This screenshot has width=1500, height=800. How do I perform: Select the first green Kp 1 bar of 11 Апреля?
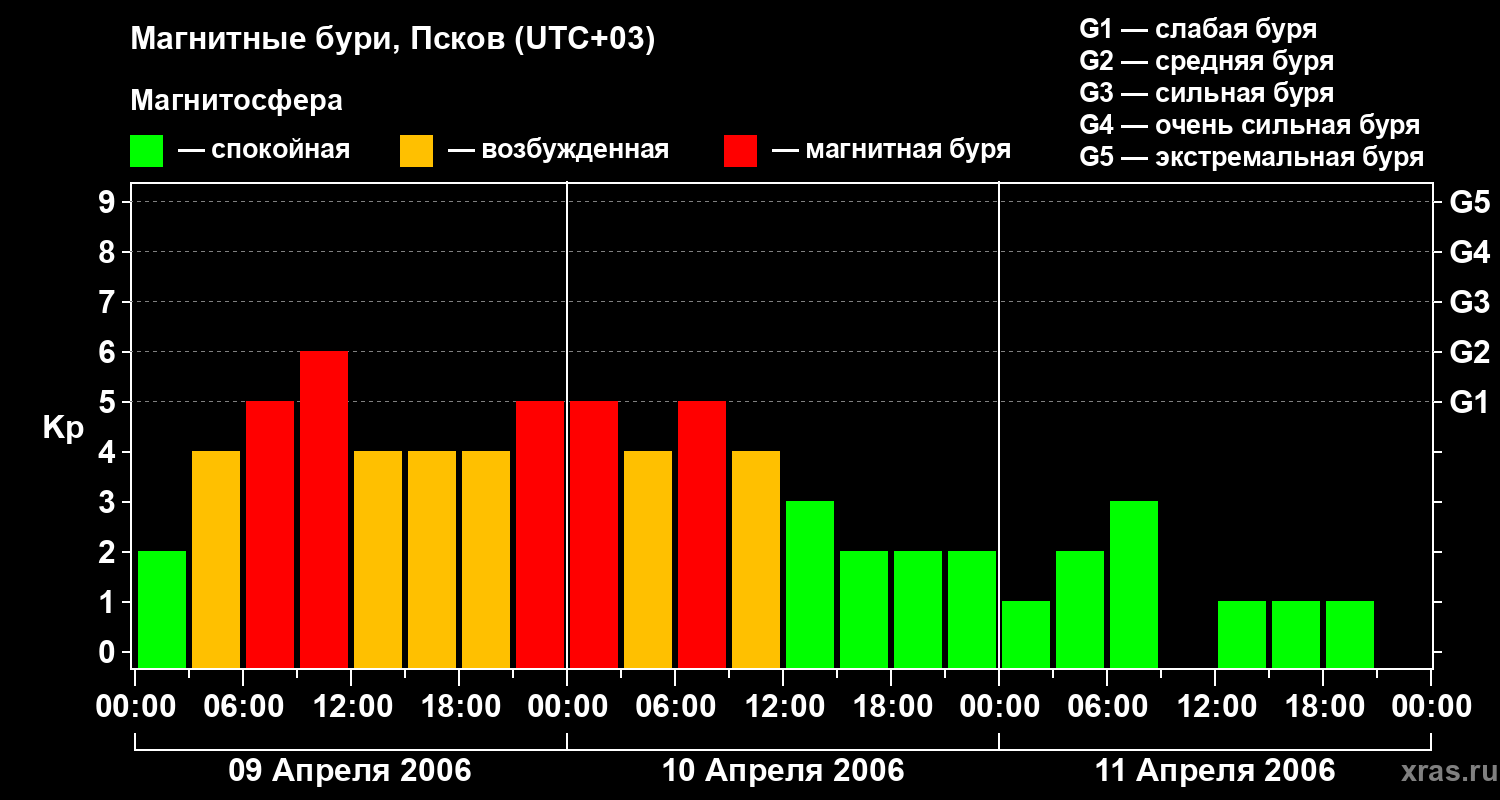[x=1026, y=635]
